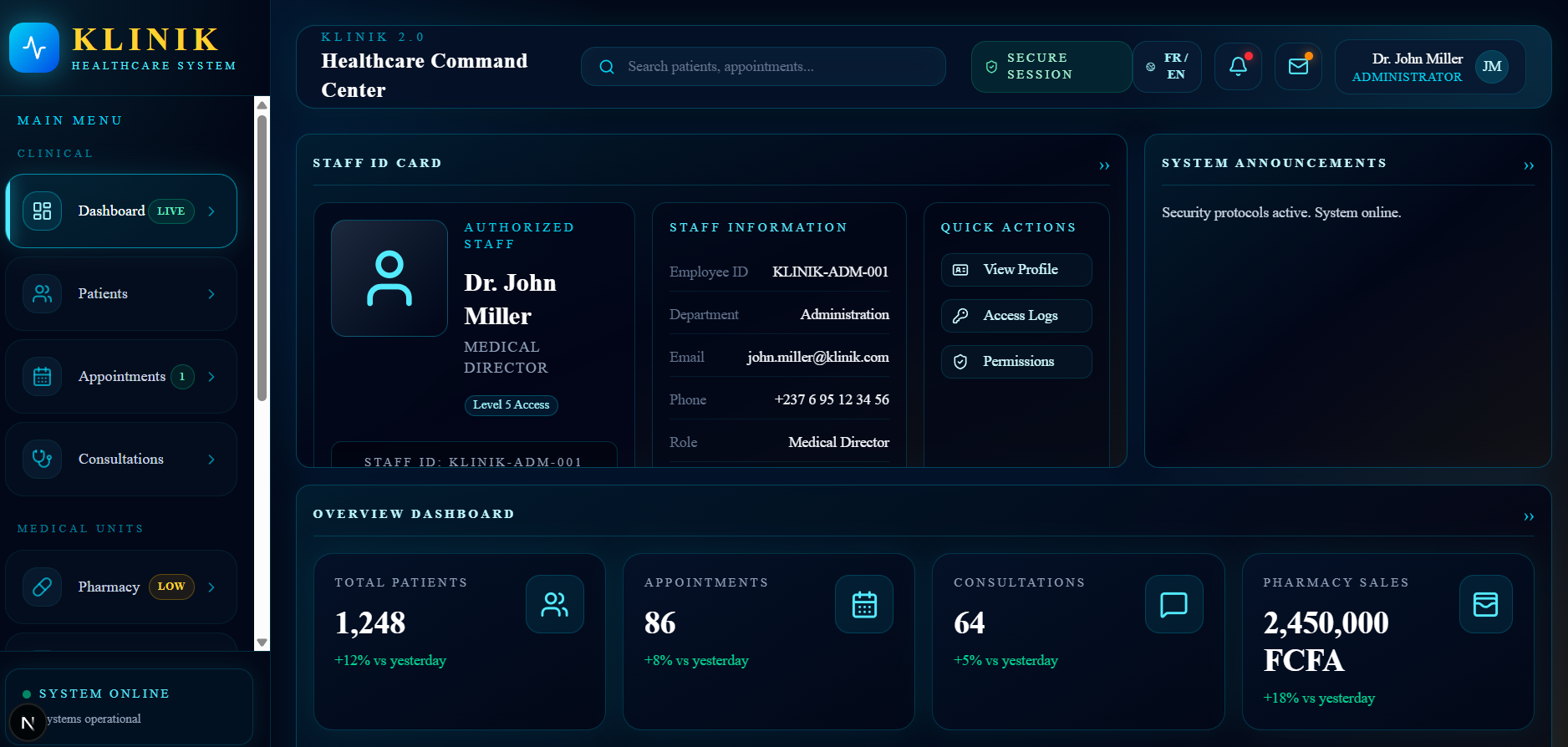Expand the Pharmacy menu chevron

coord(211,587)
